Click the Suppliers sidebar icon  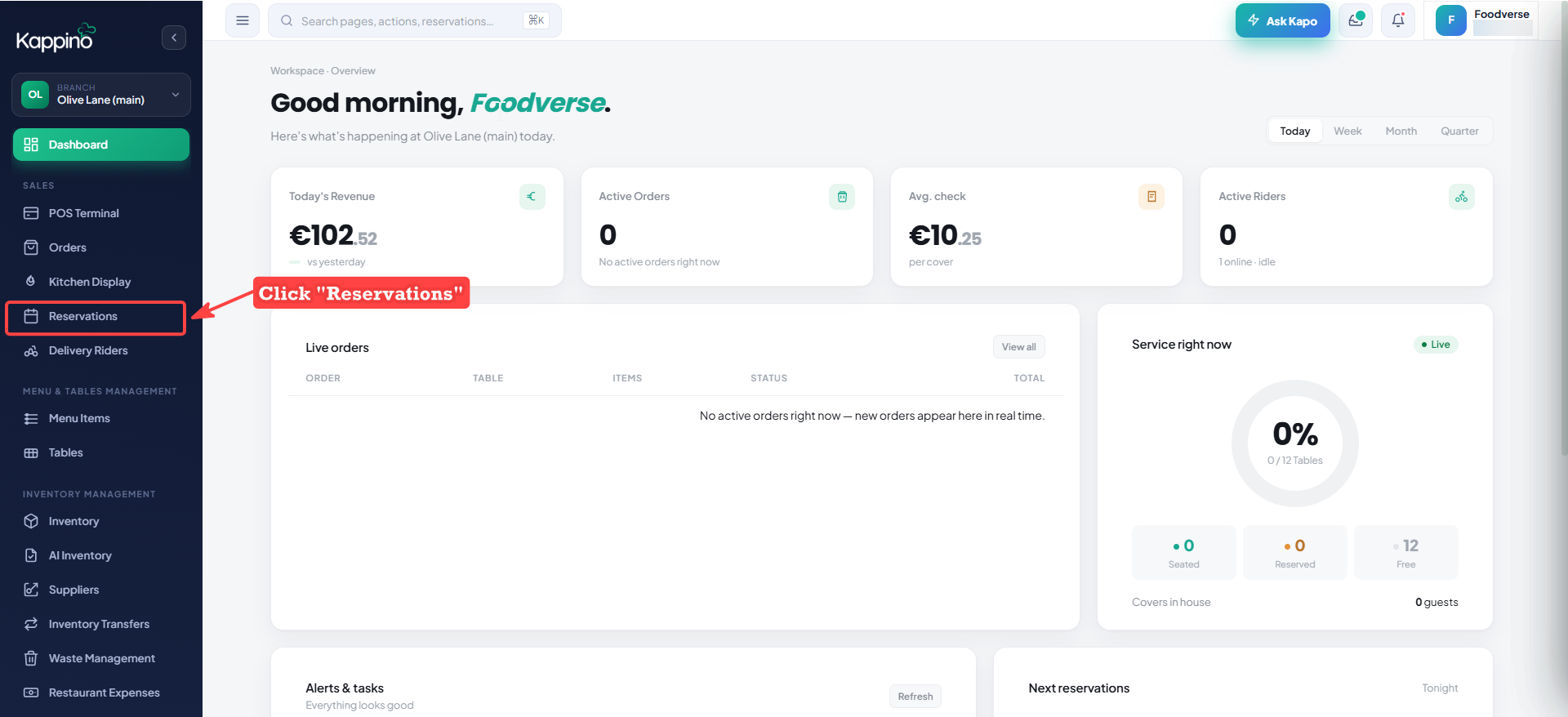[31, 590]
